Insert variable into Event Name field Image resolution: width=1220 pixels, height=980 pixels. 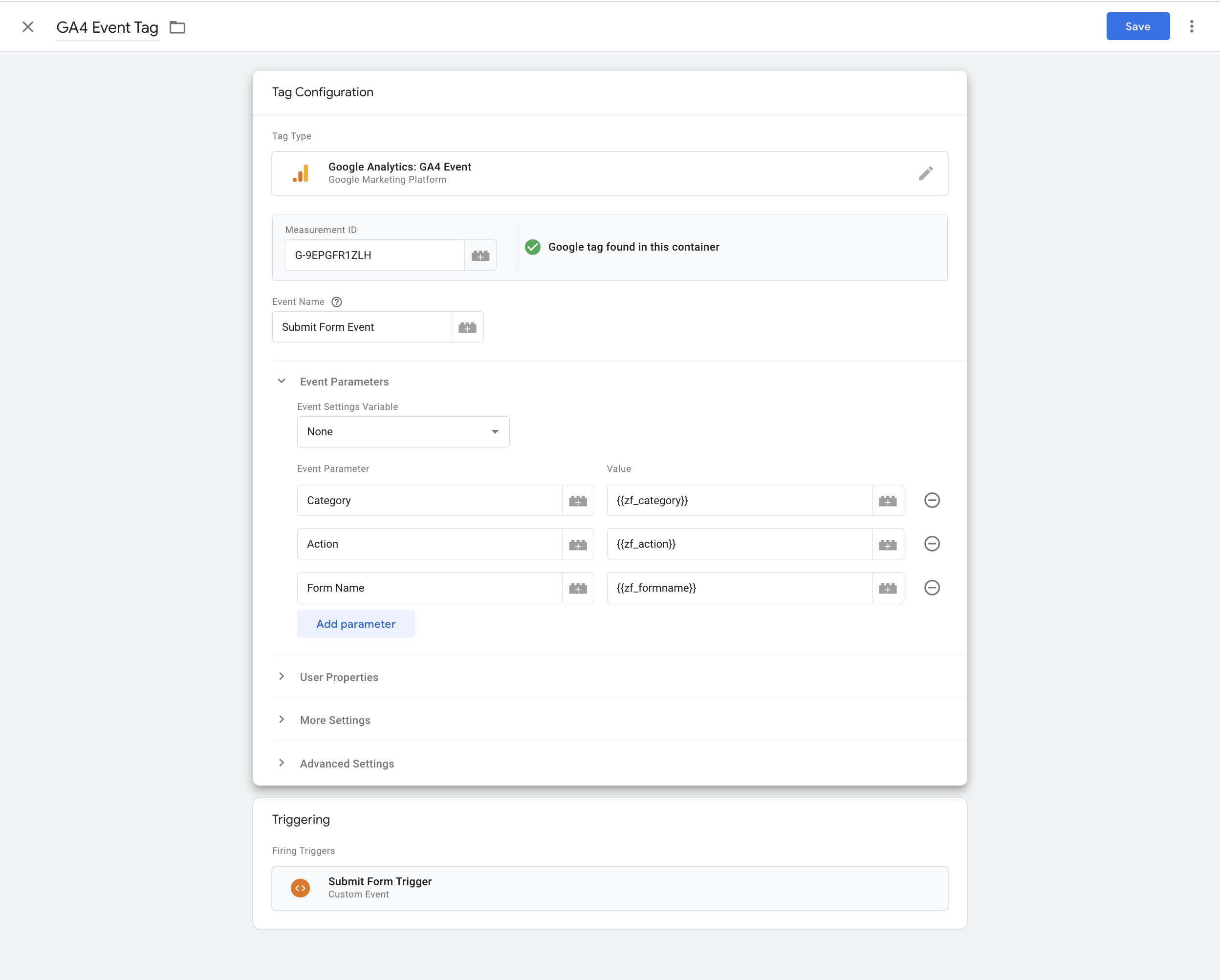coord(467,327)
